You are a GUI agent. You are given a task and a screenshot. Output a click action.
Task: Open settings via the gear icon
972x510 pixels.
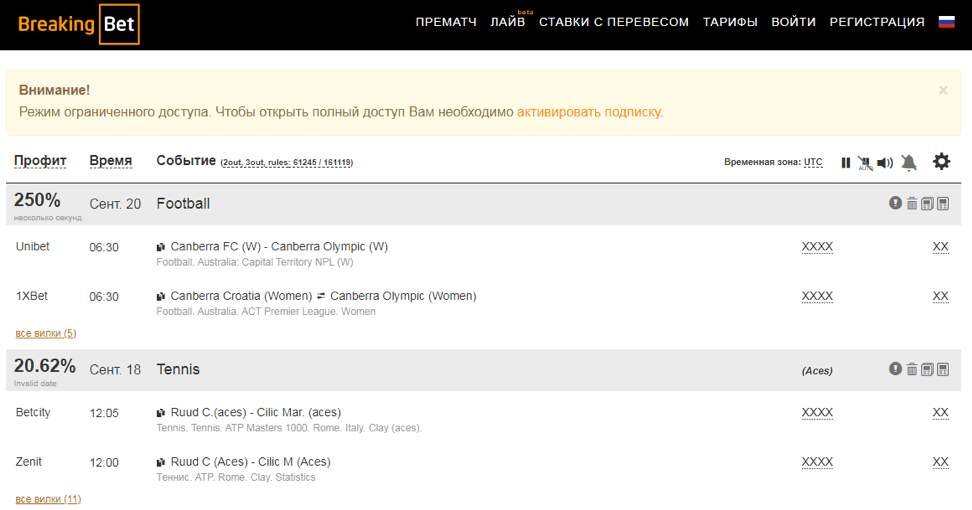(942, 162)
